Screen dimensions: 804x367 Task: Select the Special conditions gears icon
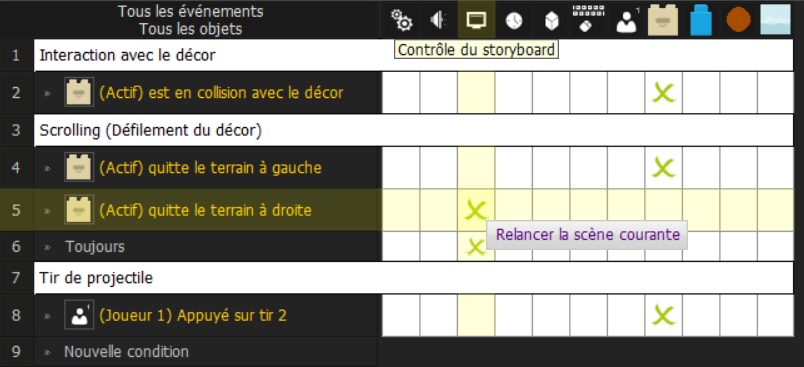point(401,20)
